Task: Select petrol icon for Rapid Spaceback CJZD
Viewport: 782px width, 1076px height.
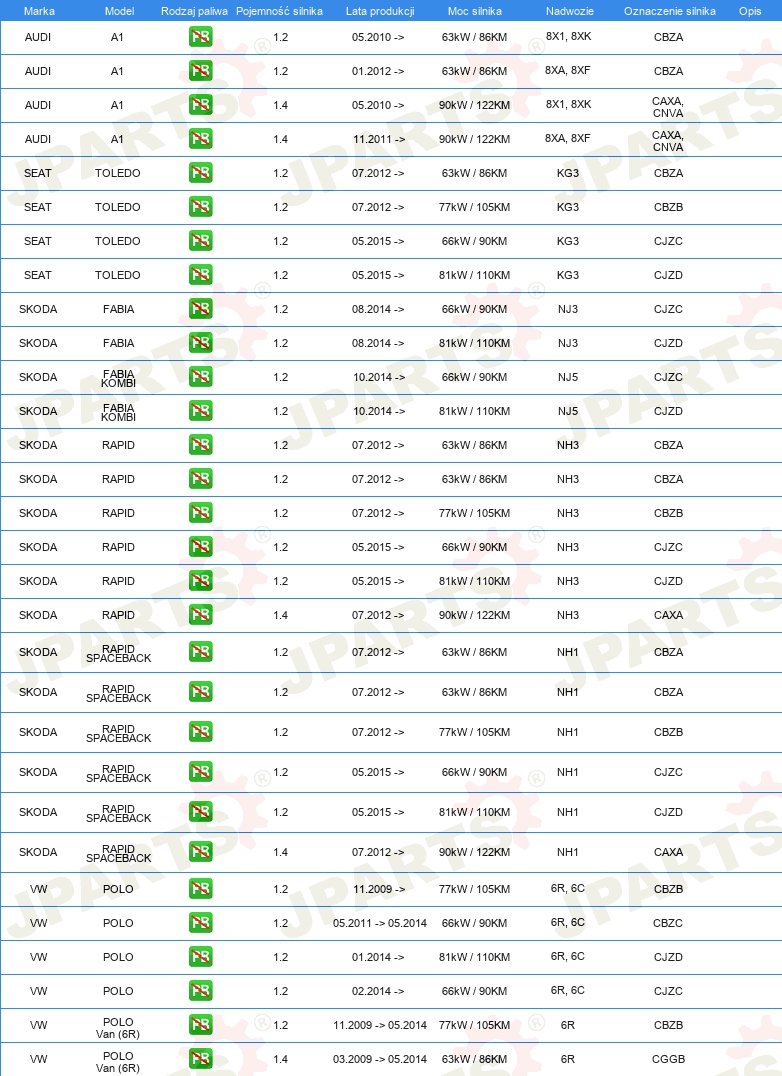Action: pos(200,812)
